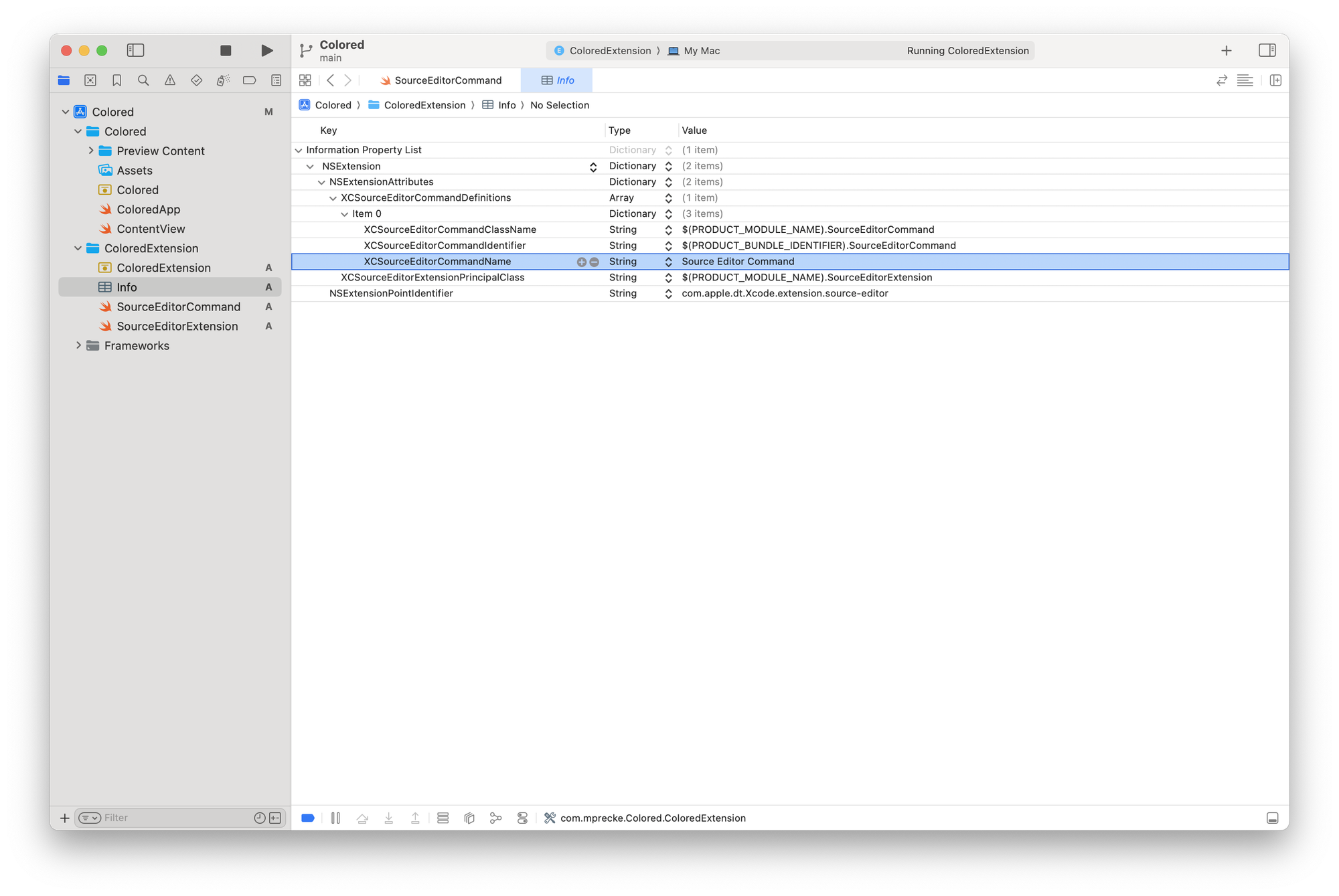Click No Selection in the jump bar
1339x896 pixels.
560,105
